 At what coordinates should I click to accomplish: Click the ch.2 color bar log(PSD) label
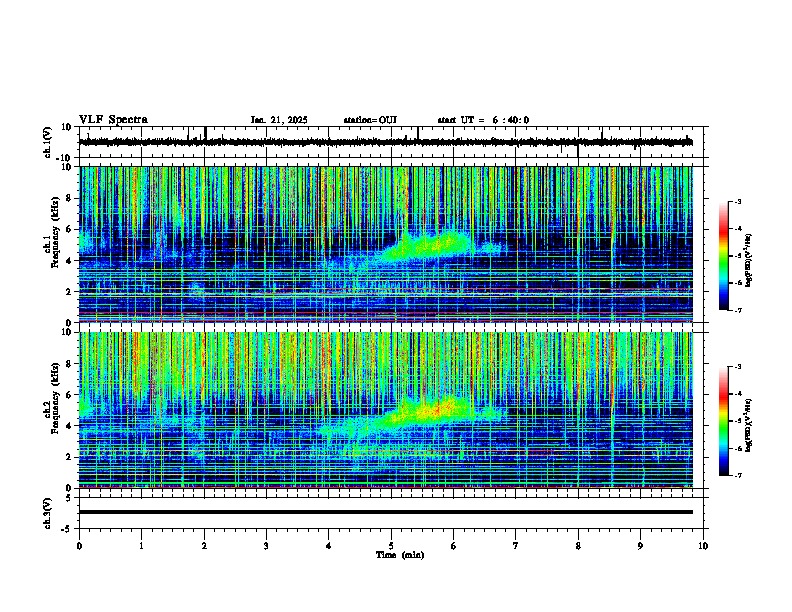tap(748, 425)
